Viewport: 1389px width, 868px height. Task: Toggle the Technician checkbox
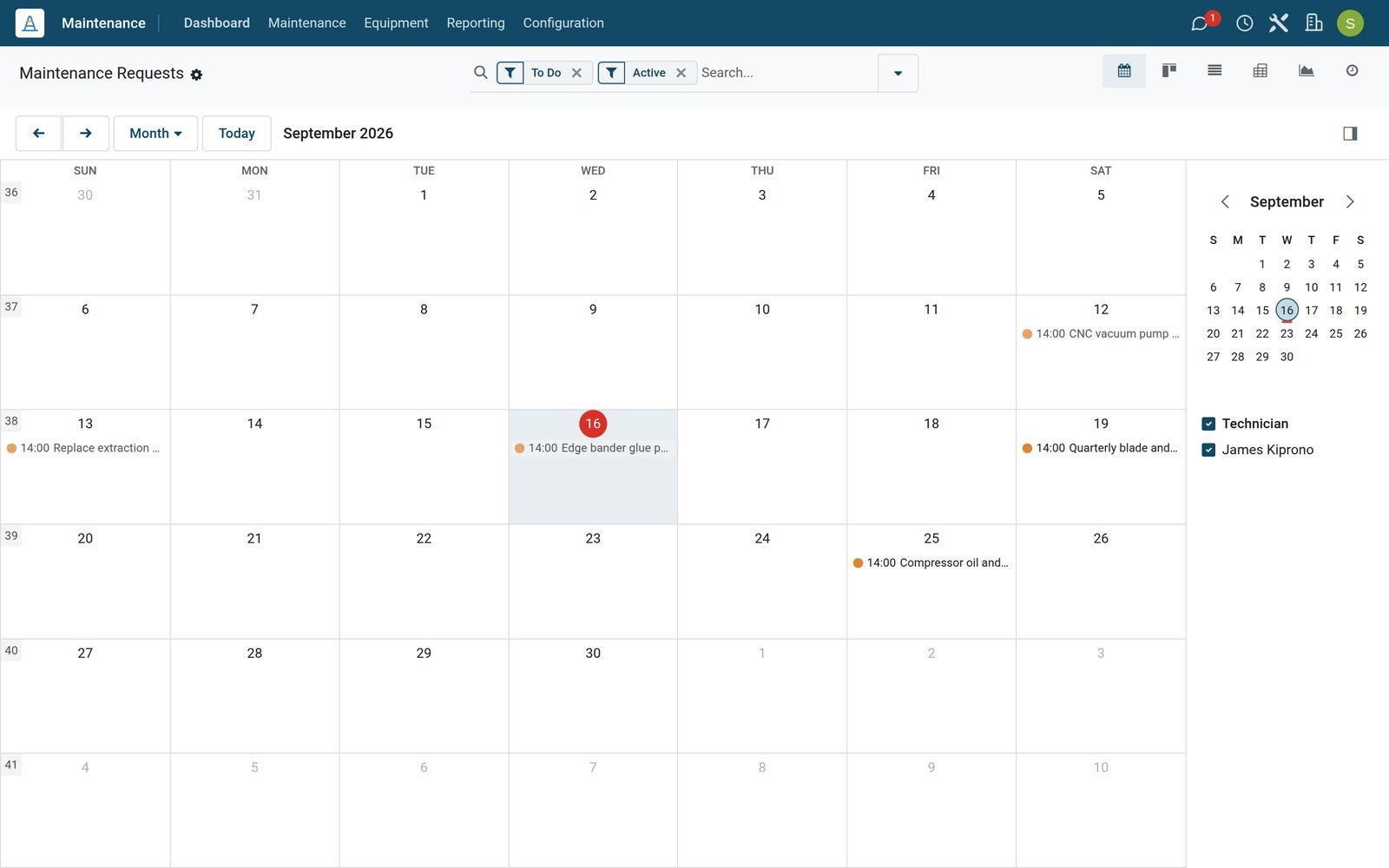1208,424
